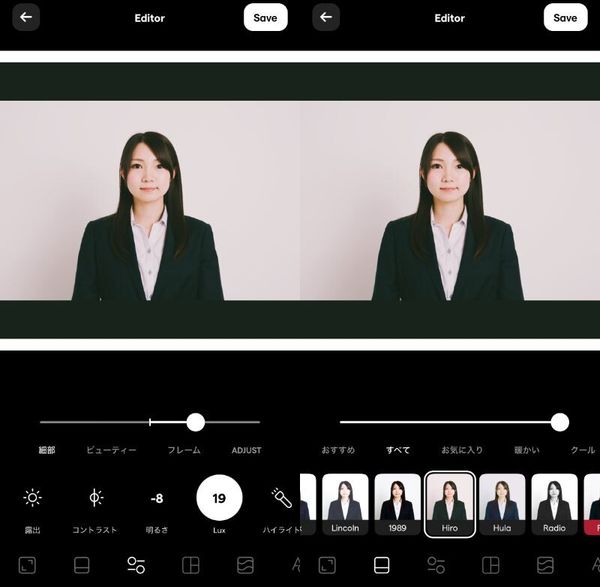Viewport: 600px width, 587px height.
Task: Click Save in the right editor
Action: (x=566, y=17)
